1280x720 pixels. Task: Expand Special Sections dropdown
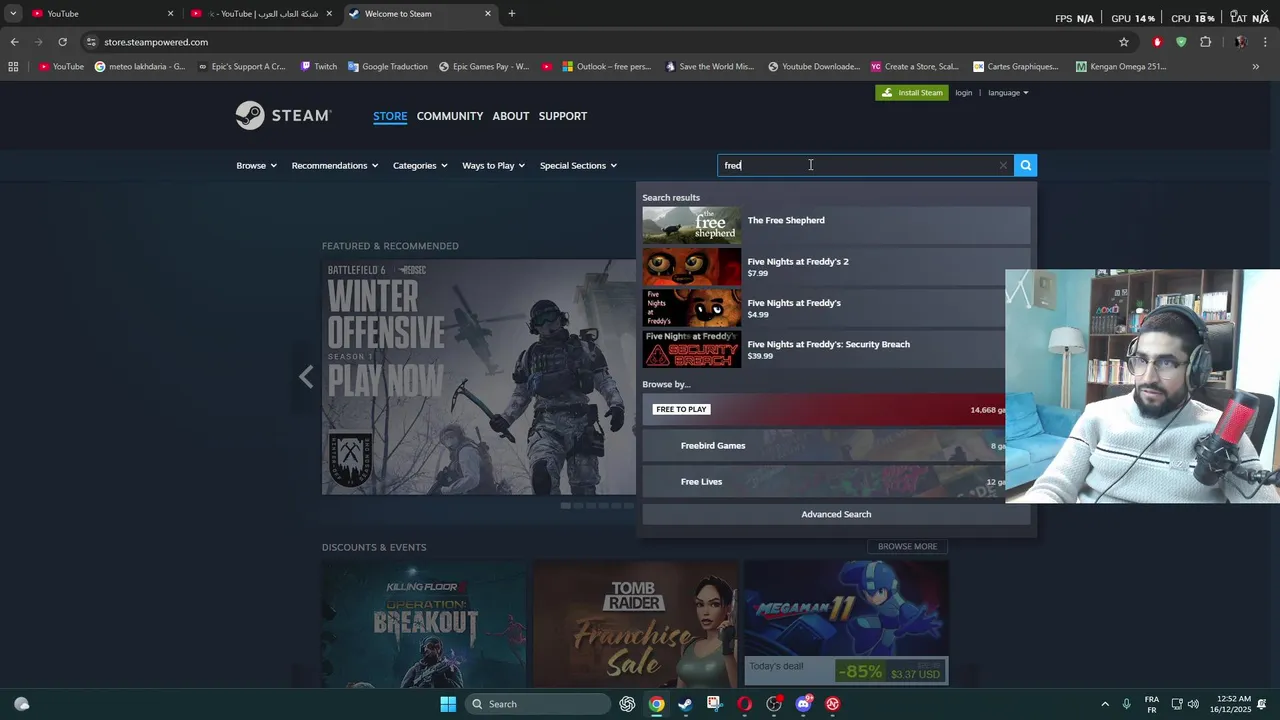pos(578,165)
